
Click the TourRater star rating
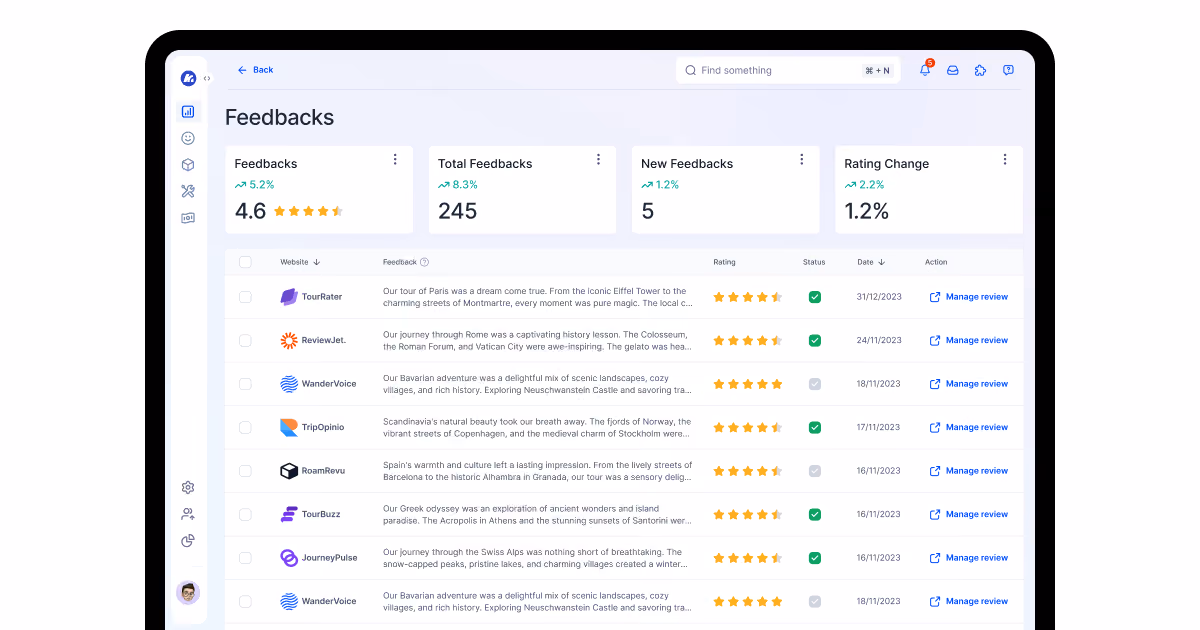(748, 297)
